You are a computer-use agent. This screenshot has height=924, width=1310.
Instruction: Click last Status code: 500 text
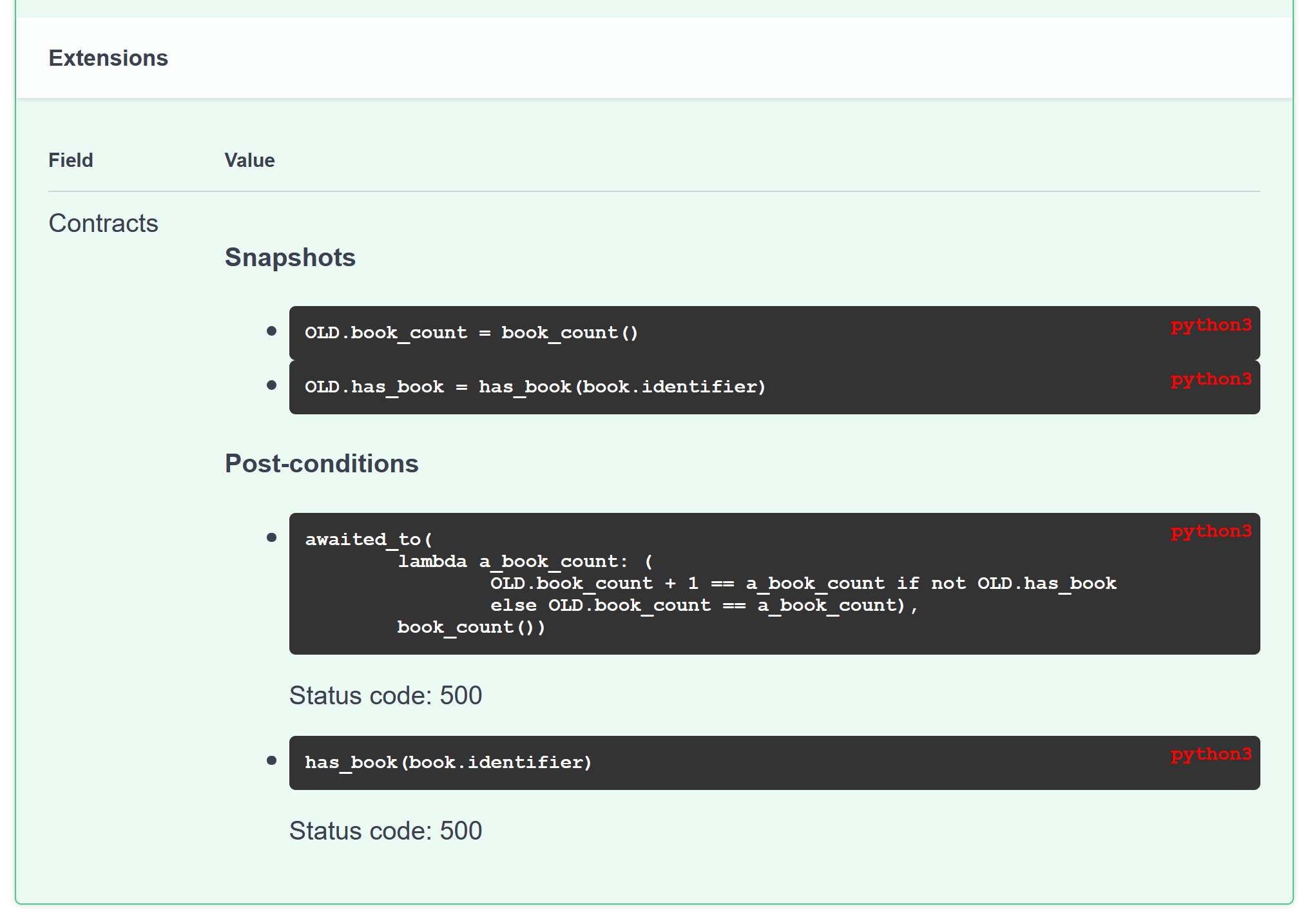point(385,831)
